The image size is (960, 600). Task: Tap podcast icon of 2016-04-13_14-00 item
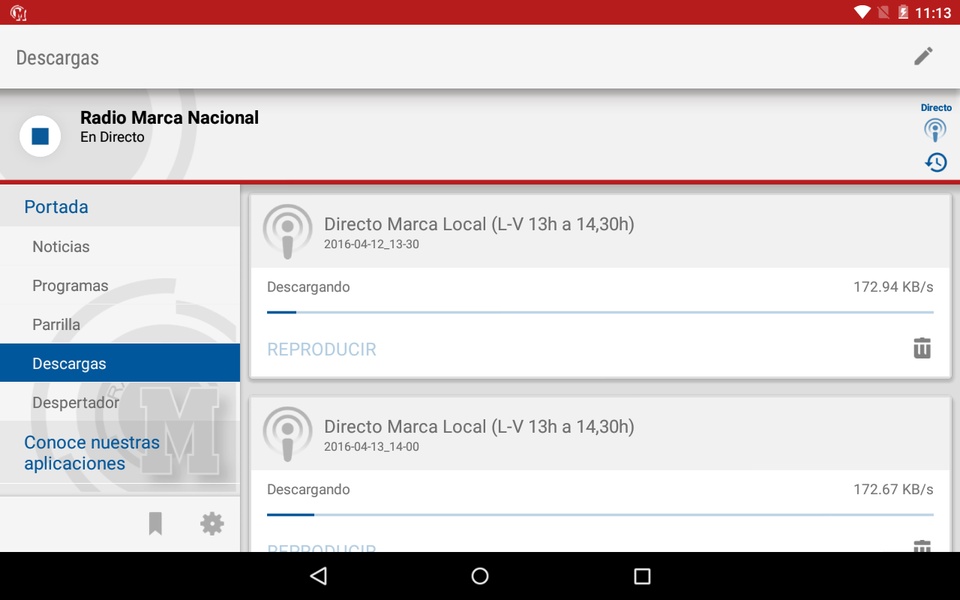tap(288, 434)
